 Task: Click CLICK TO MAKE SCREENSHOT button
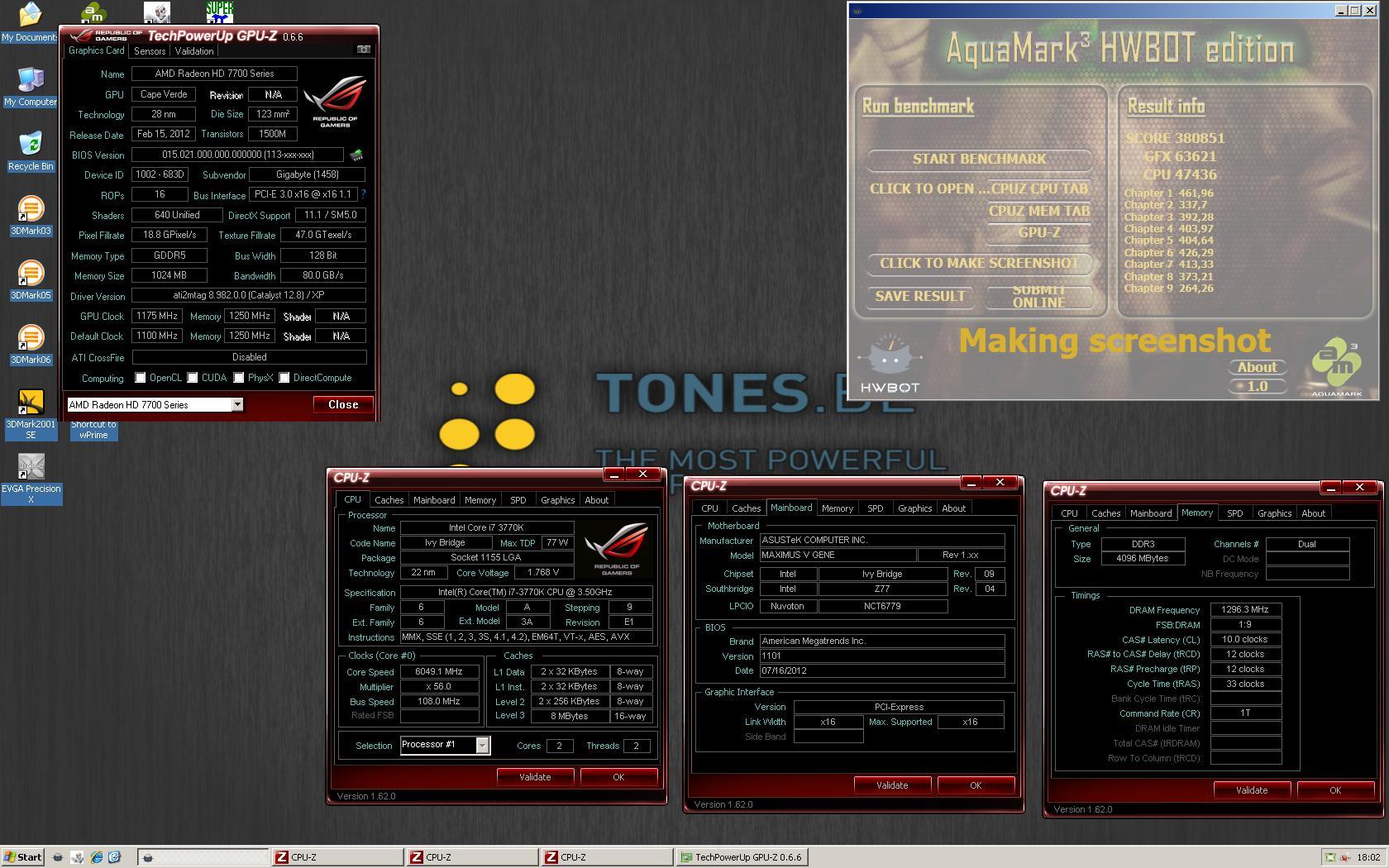click(x=979, y=263)
